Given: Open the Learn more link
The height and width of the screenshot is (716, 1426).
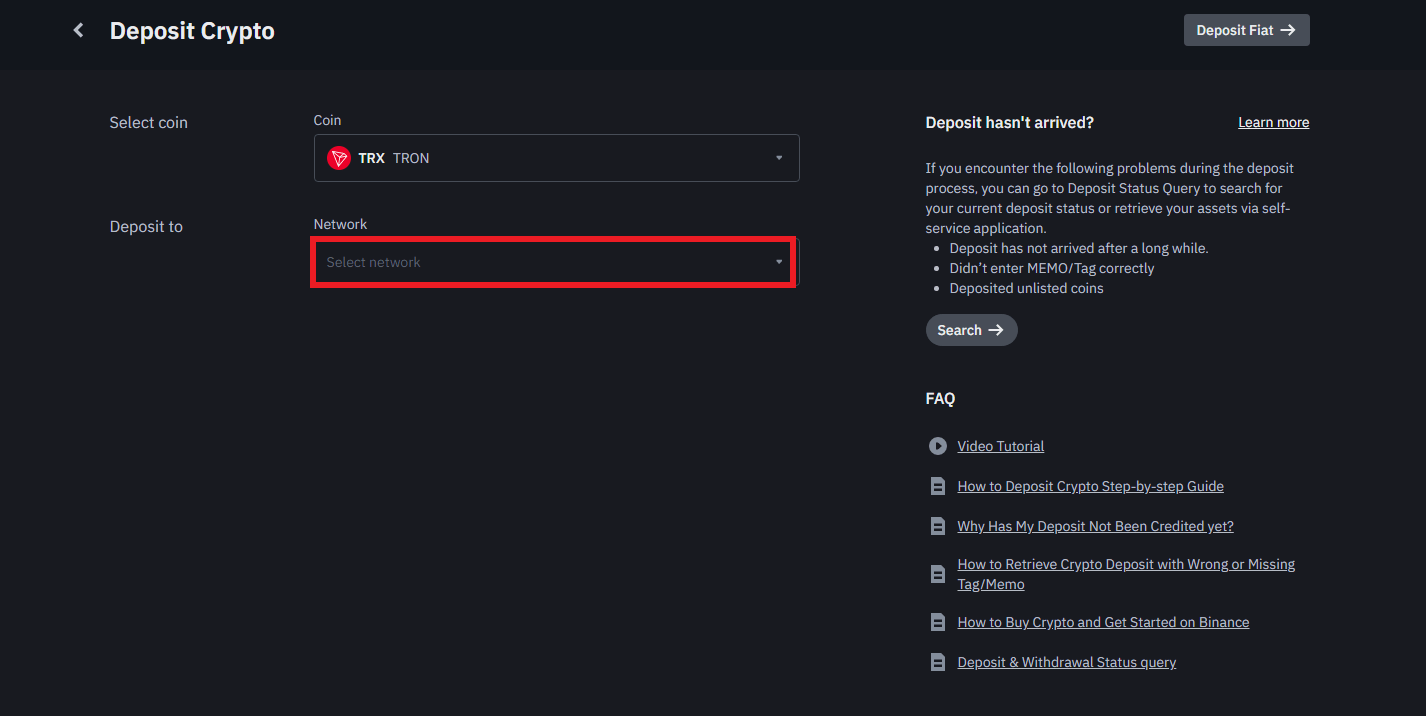Looking at the screenshot, I should click(x=1273, y=122).
